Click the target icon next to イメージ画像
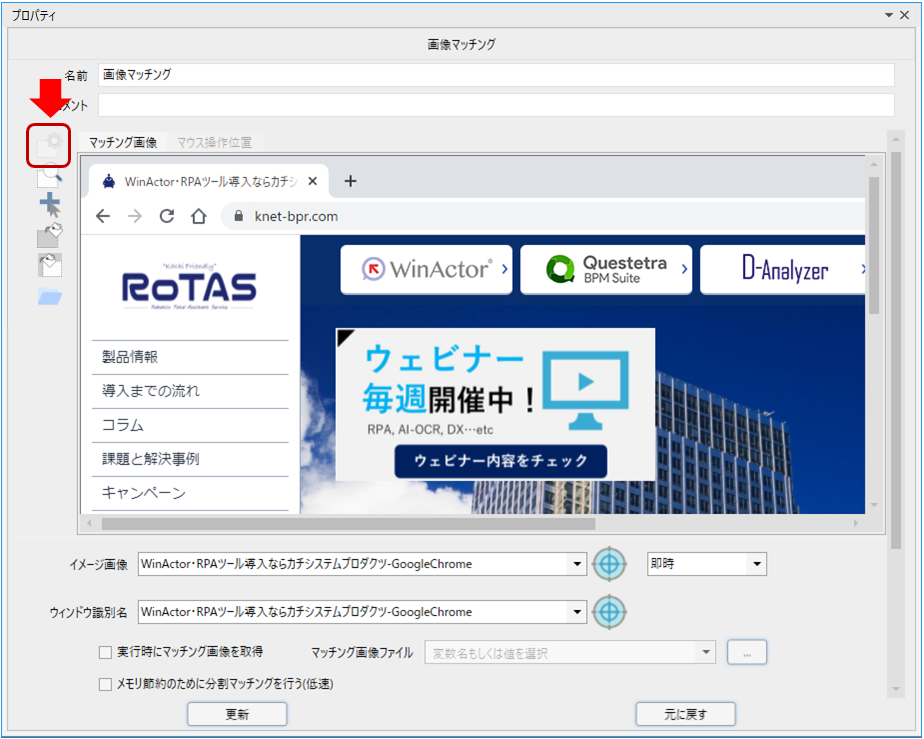Image resolution: width=924 pixels, height=739 pixels. pos(609,564)
